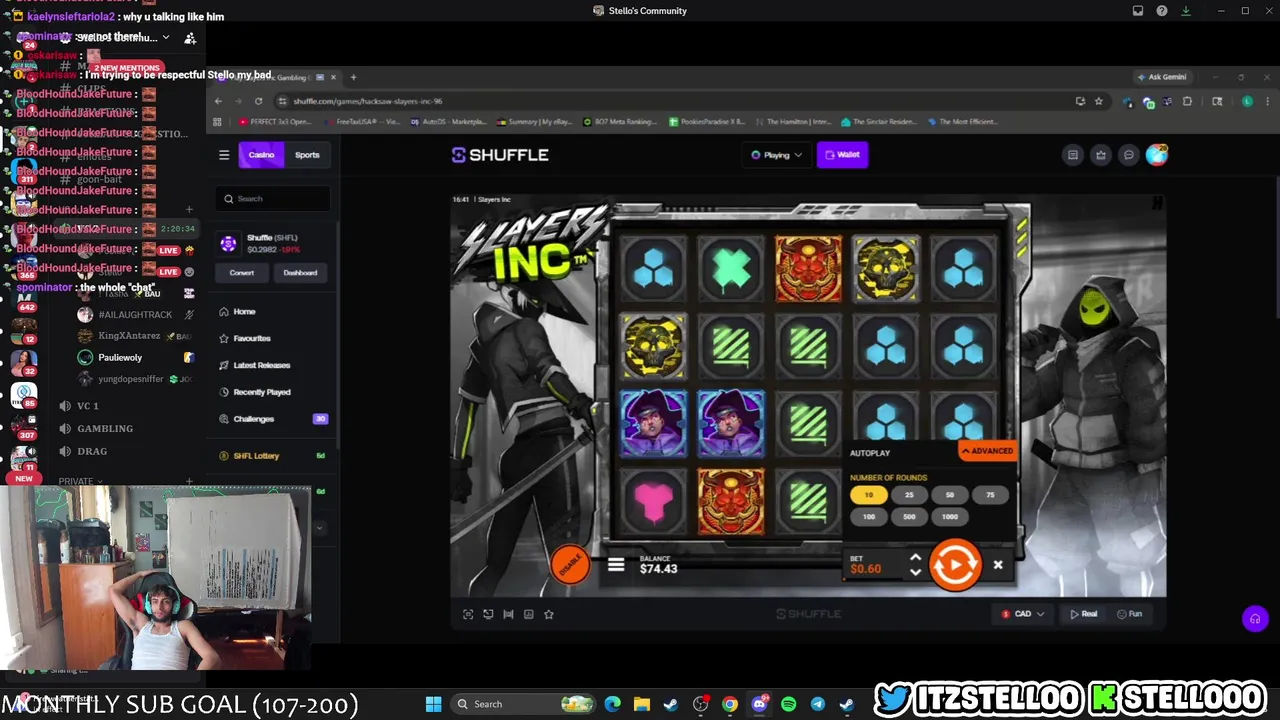The width and height of the screenshot is (1280, 720).
Task: Open SHFL Lottery link
Action: (256, 456)
